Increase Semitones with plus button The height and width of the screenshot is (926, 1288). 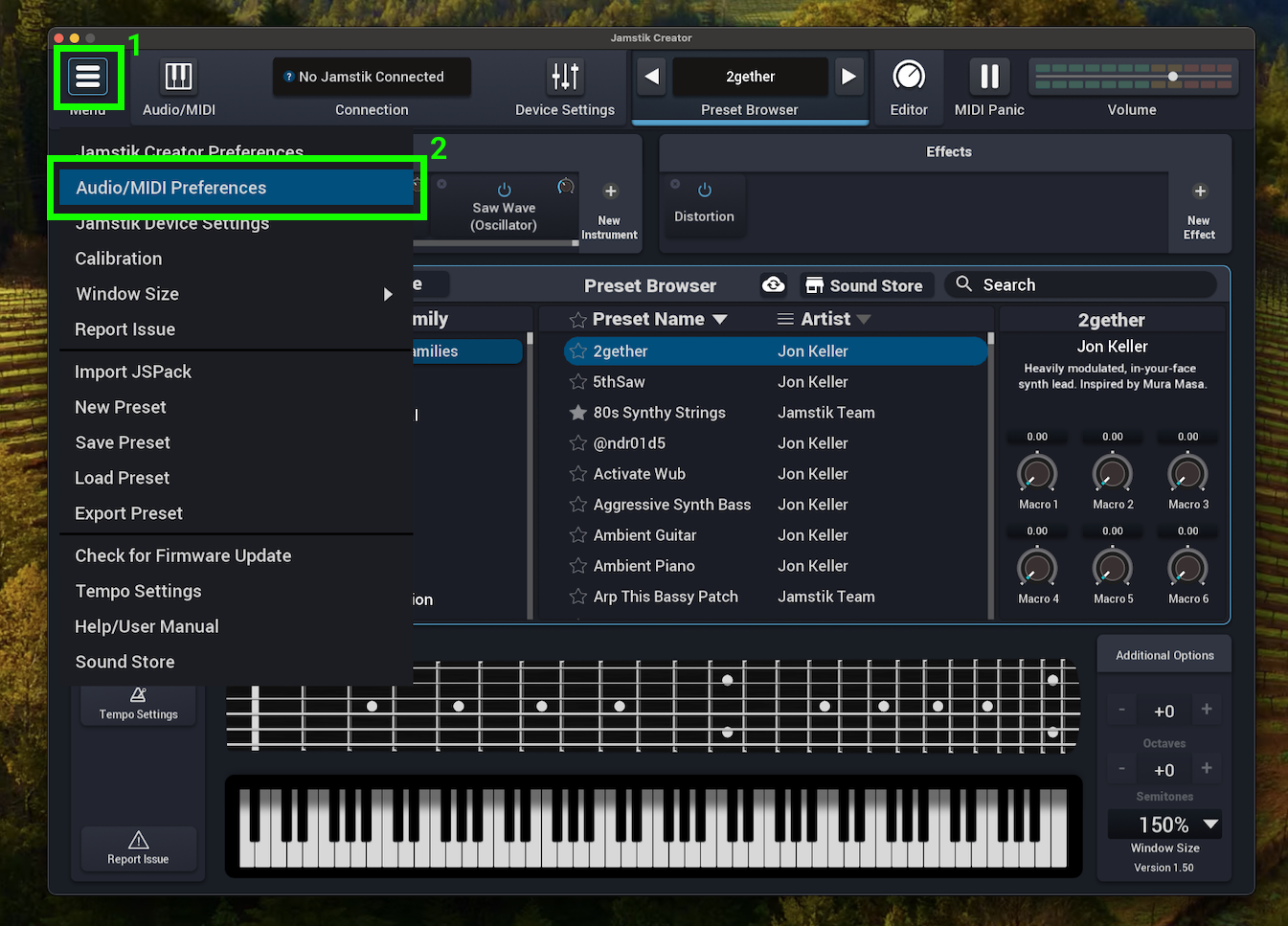[1207, 769]
